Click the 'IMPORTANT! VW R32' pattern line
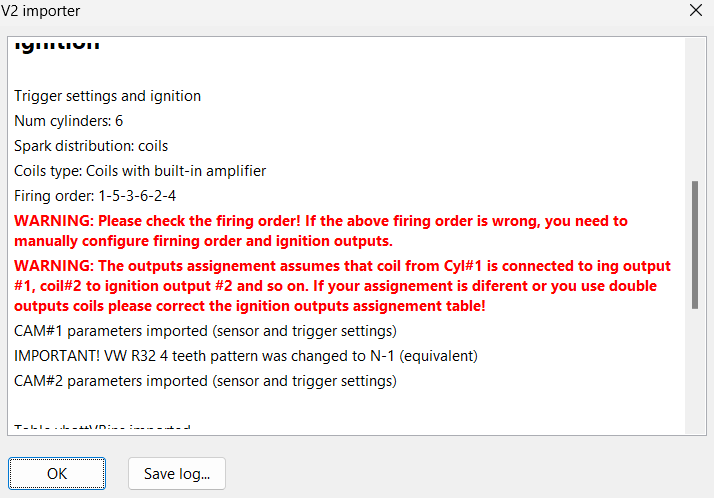The image size is (714, 498). point(245,356)
